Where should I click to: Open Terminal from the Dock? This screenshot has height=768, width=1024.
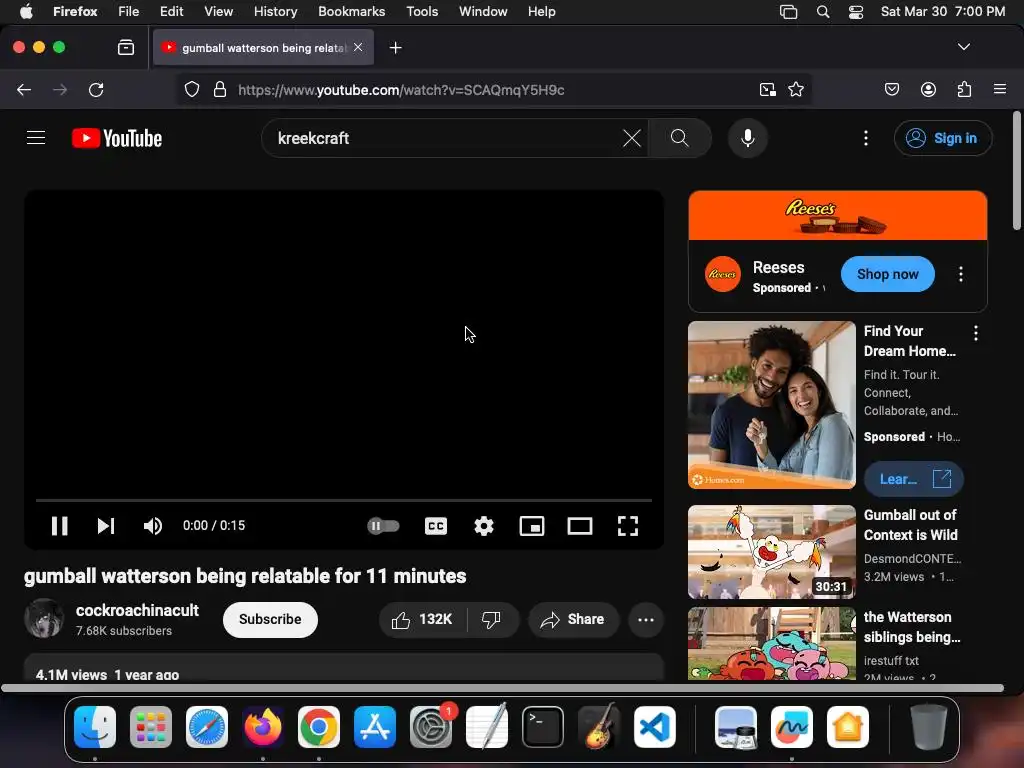pos(543,727)
